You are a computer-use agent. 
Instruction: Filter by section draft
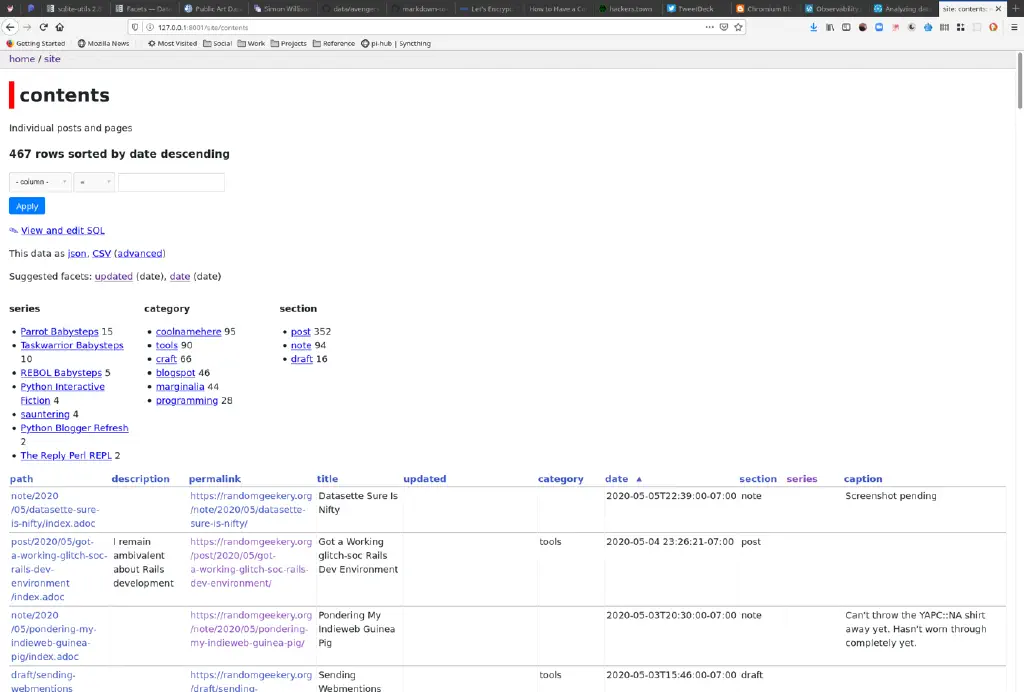301,359
